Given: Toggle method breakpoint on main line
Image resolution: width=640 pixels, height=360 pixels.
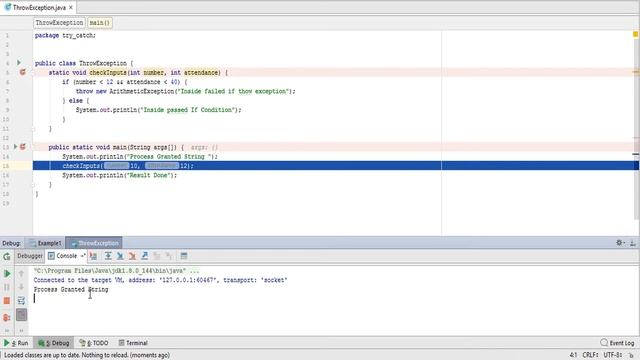Looking at the screenshot, I should pos(23,147).
